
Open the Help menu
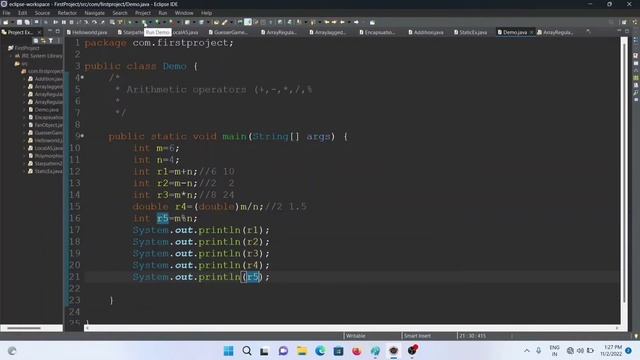tap(206, 13)
